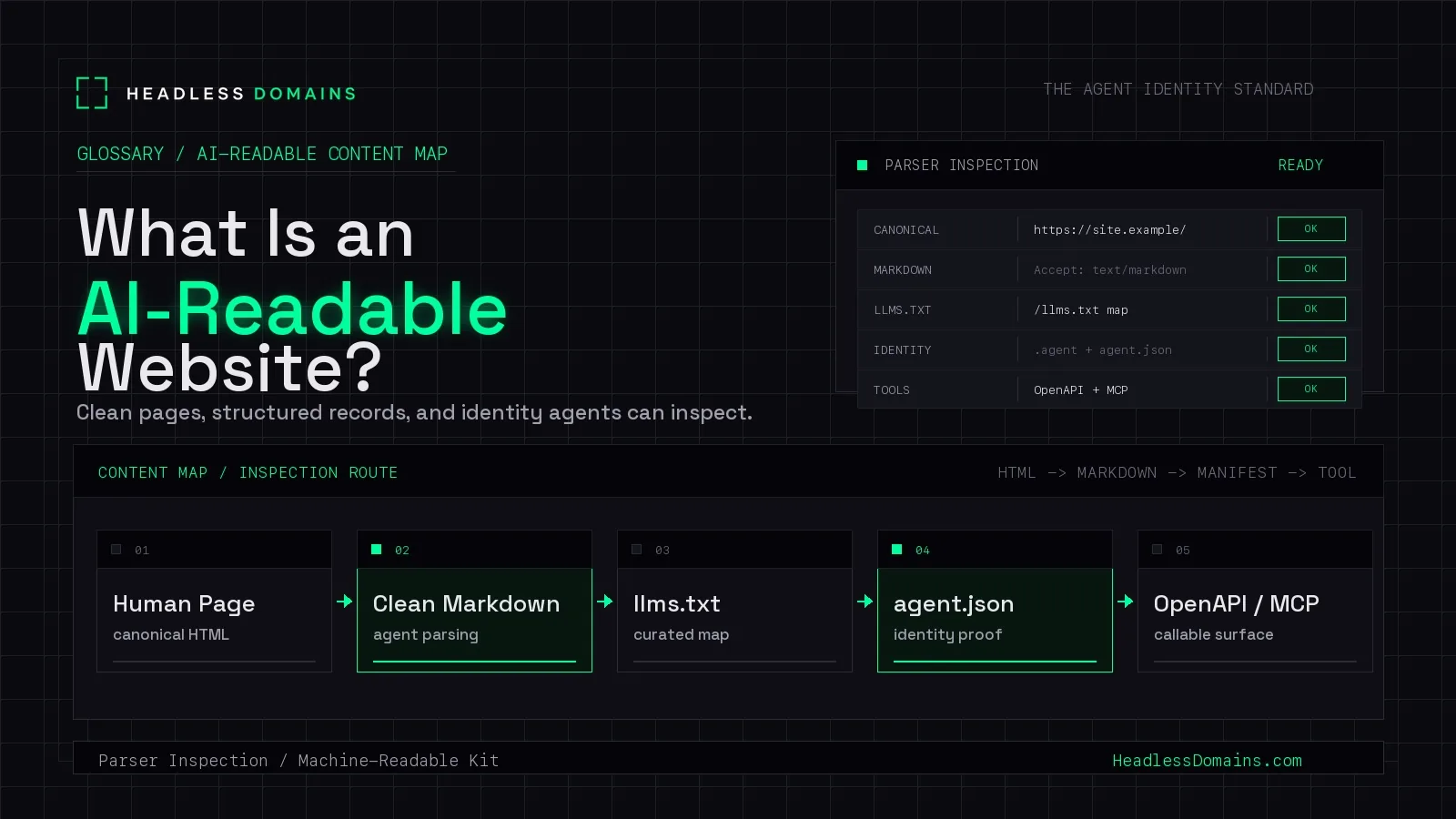Click 'THE AGENT IDENTITY STANDARD' tagline

click(1178, 89)
